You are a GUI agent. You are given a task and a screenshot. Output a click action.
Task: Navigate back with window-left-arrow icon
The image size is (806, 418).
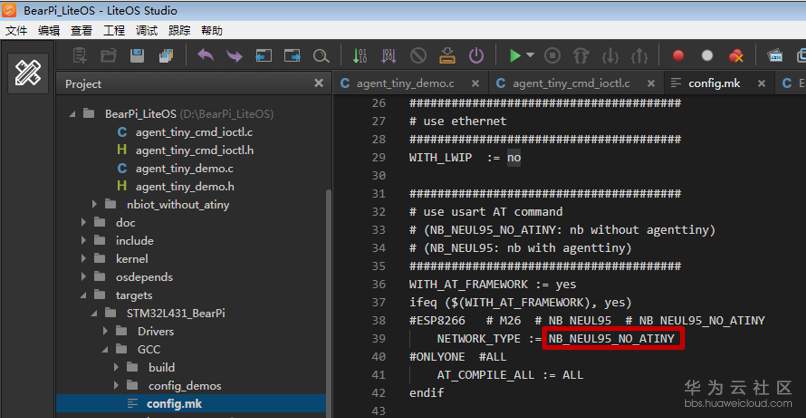click(x=264, y=56)
